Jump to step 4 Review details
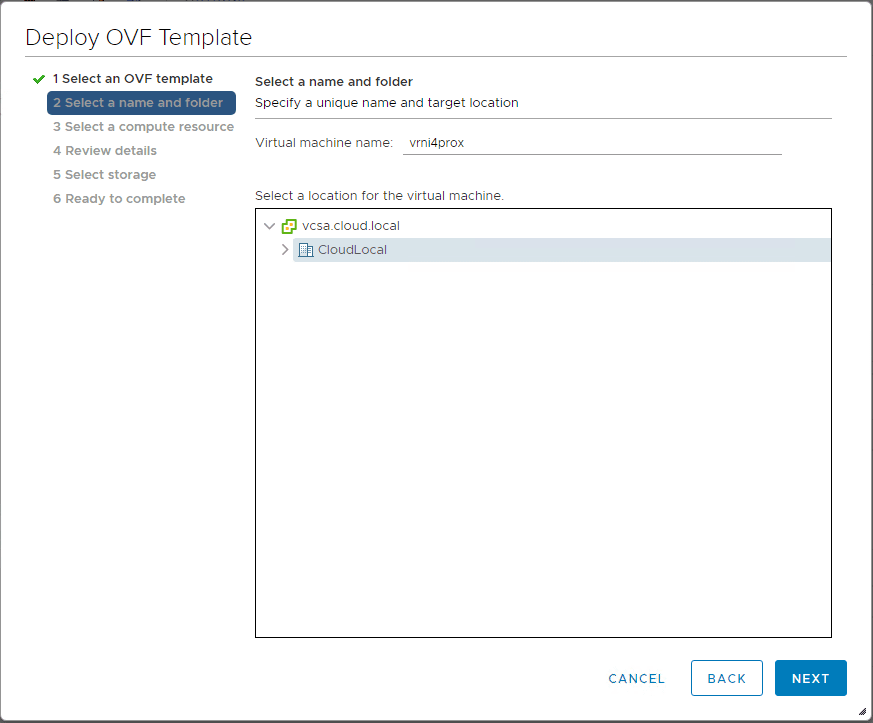 tap(105, 150)
